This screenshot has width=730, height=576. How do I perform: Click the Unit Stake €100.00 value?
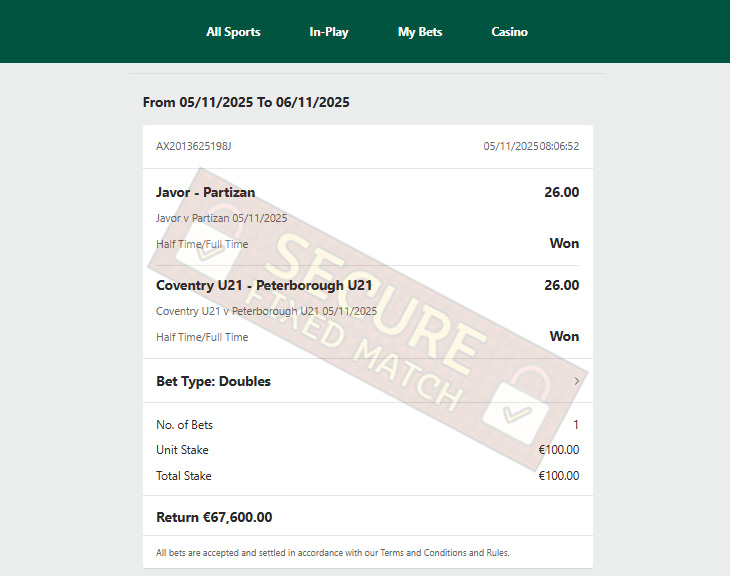click(559, 450)
